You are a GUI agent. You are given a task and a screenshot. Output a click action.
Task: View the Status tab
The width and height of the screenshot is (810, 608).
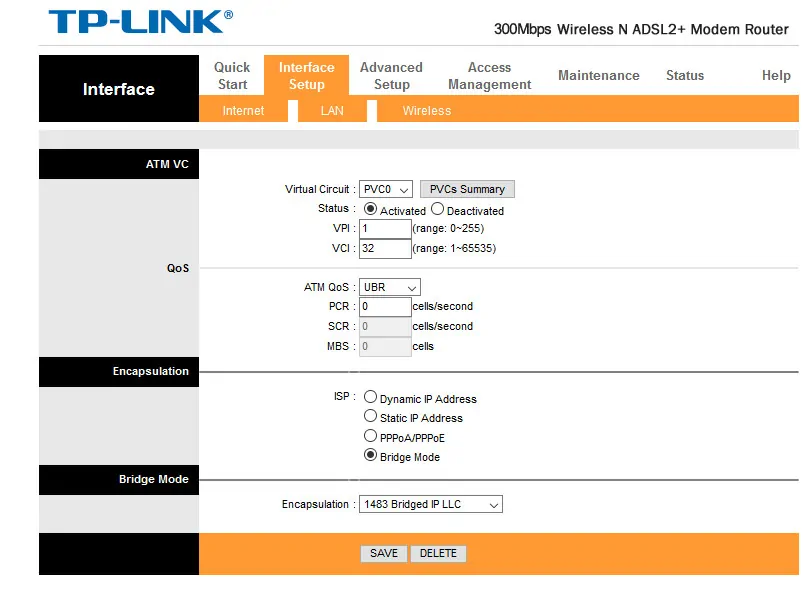tap(685, 75)
